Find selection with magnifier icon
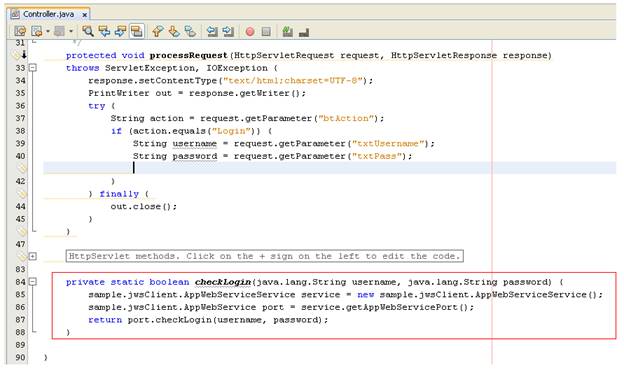Screen dimensions: 624x370 [88, 31]
